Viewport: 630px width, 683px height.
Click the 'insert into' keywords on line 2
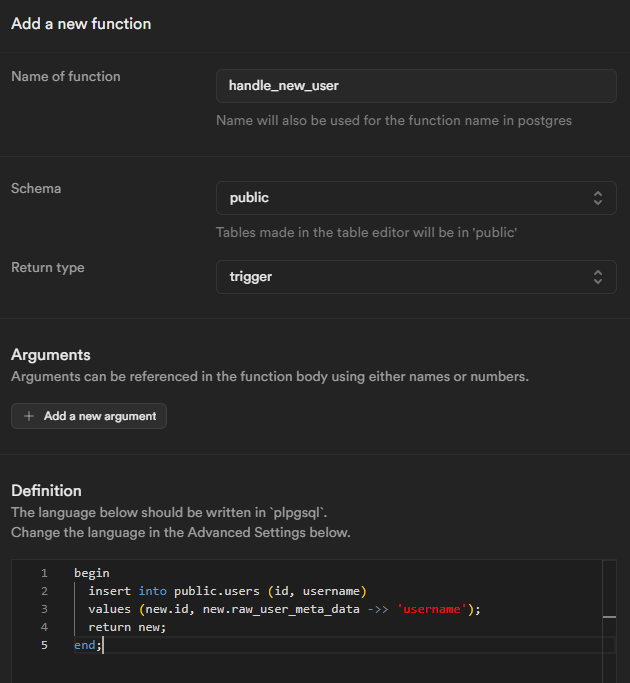(x=127, y=591)
